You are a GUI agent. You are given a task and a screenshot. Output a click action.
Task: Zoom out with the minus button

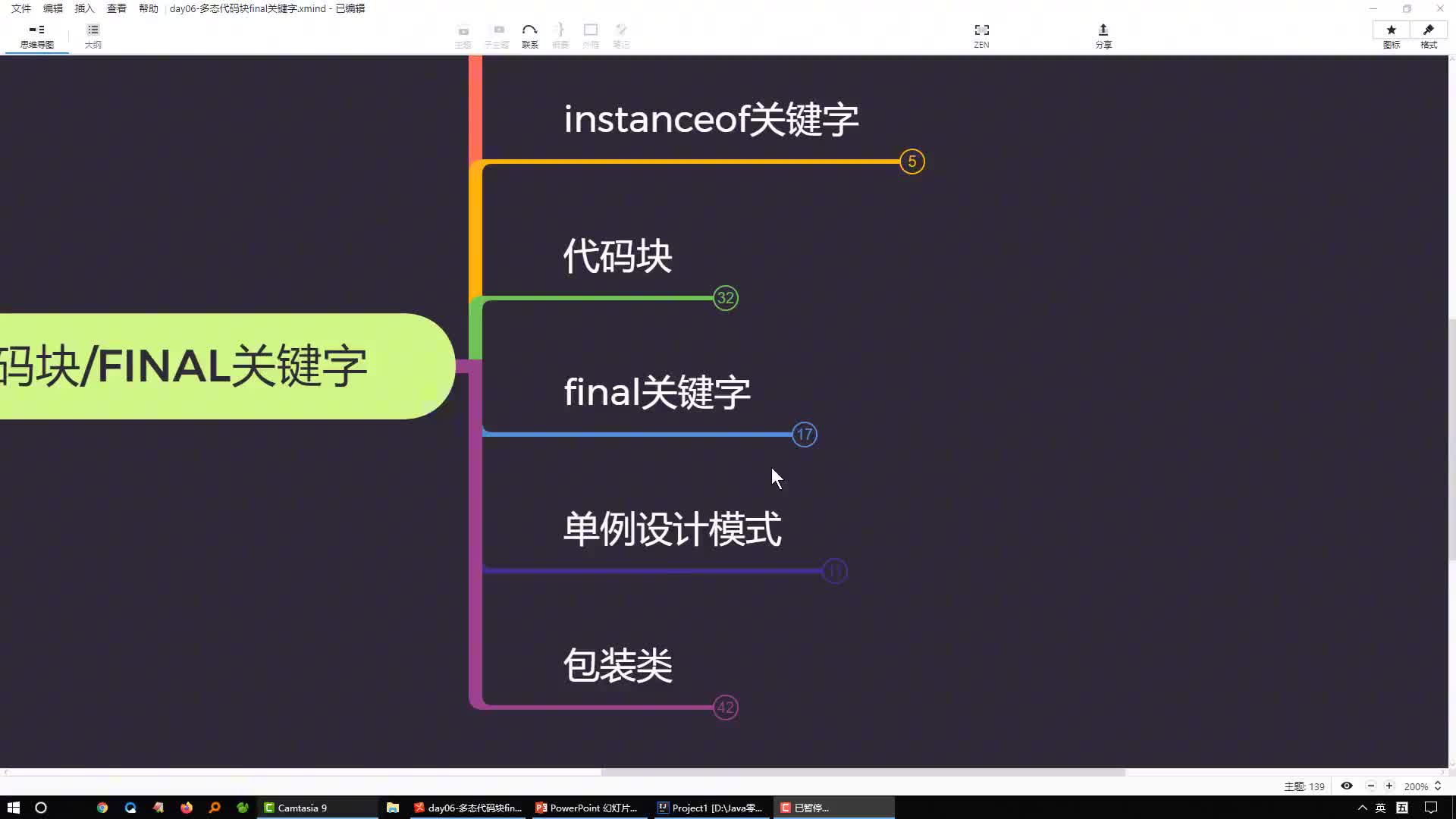(x=1370, y=786)
